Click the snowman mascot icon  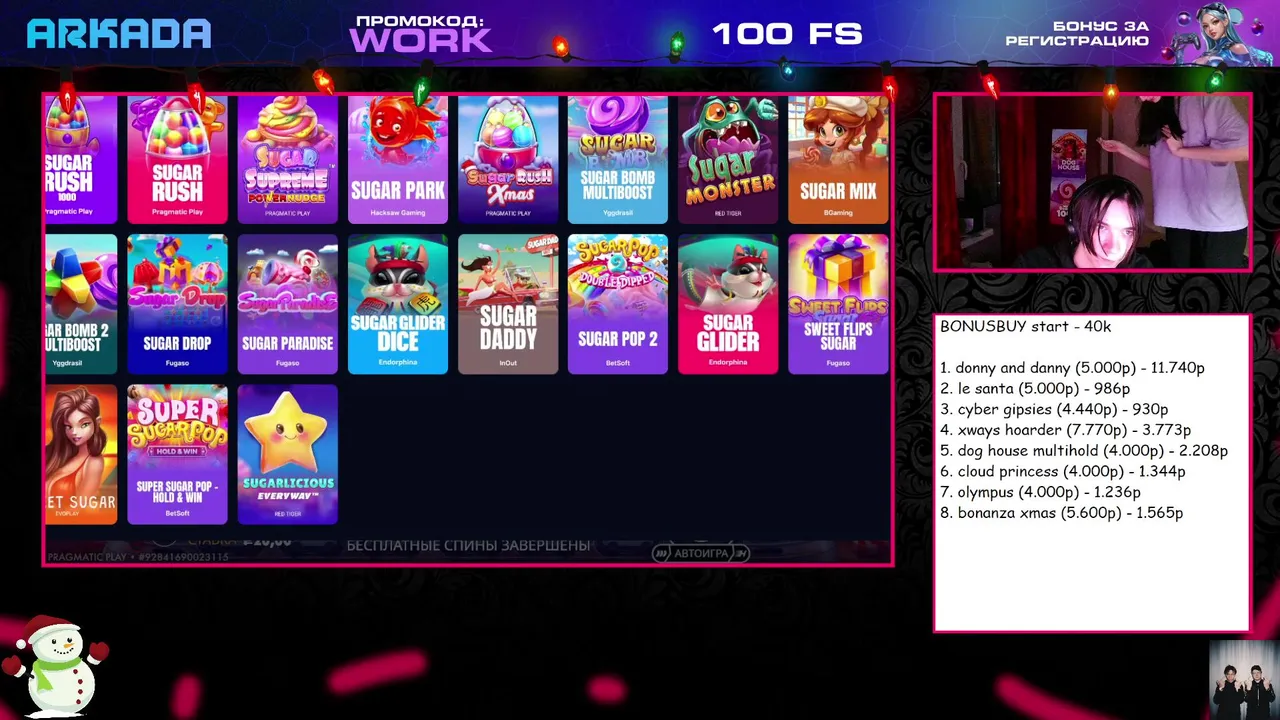(55, 667)
